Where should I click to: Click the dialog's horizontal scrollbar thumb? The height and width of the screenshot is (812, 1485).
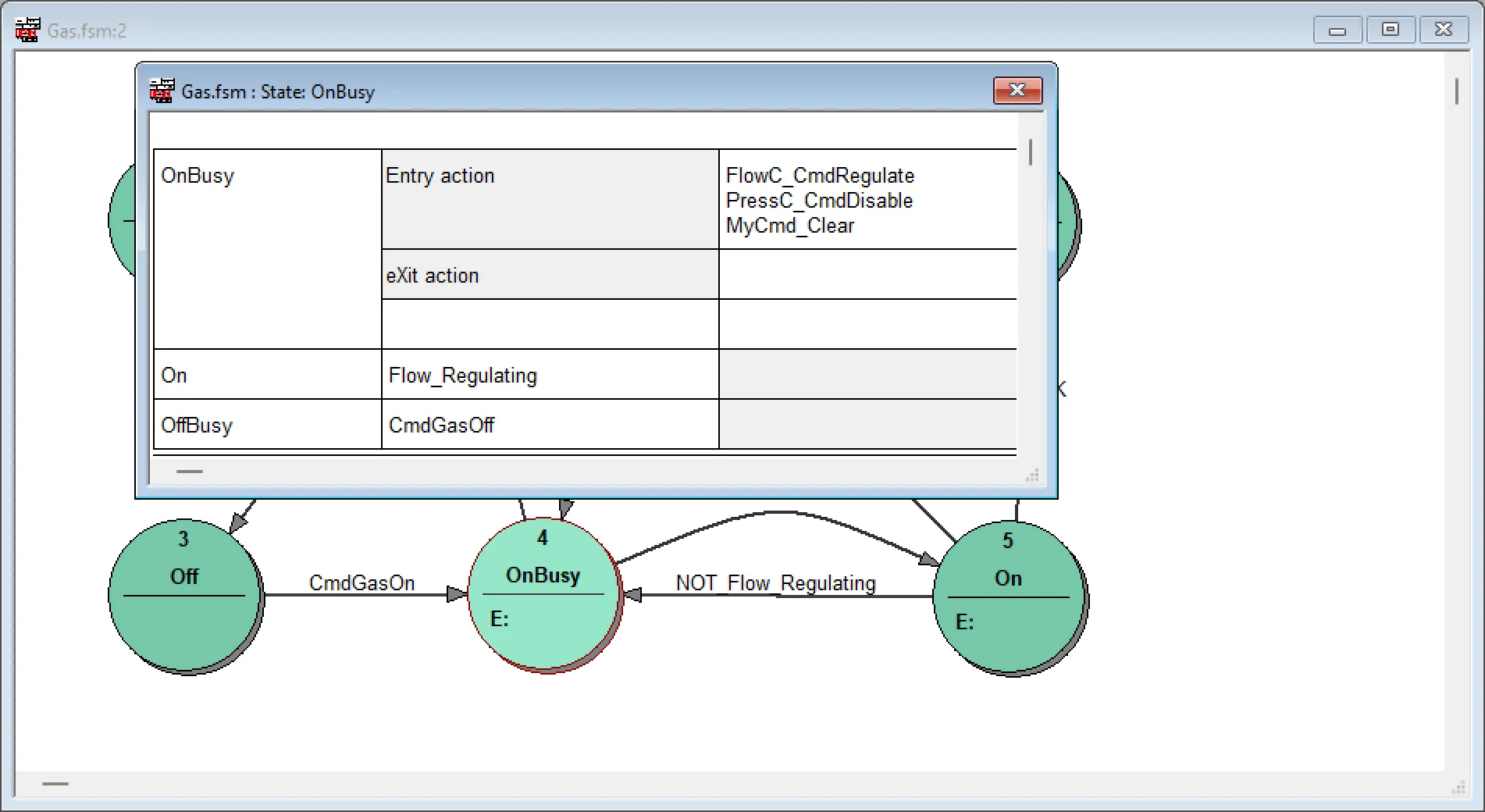(x=190, y=472)
